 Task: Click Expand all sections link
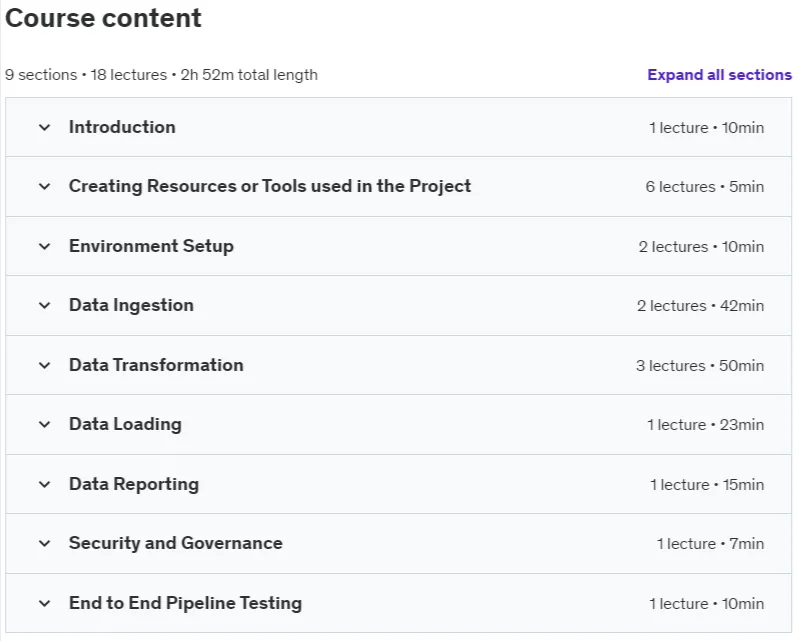coord(719,75)
